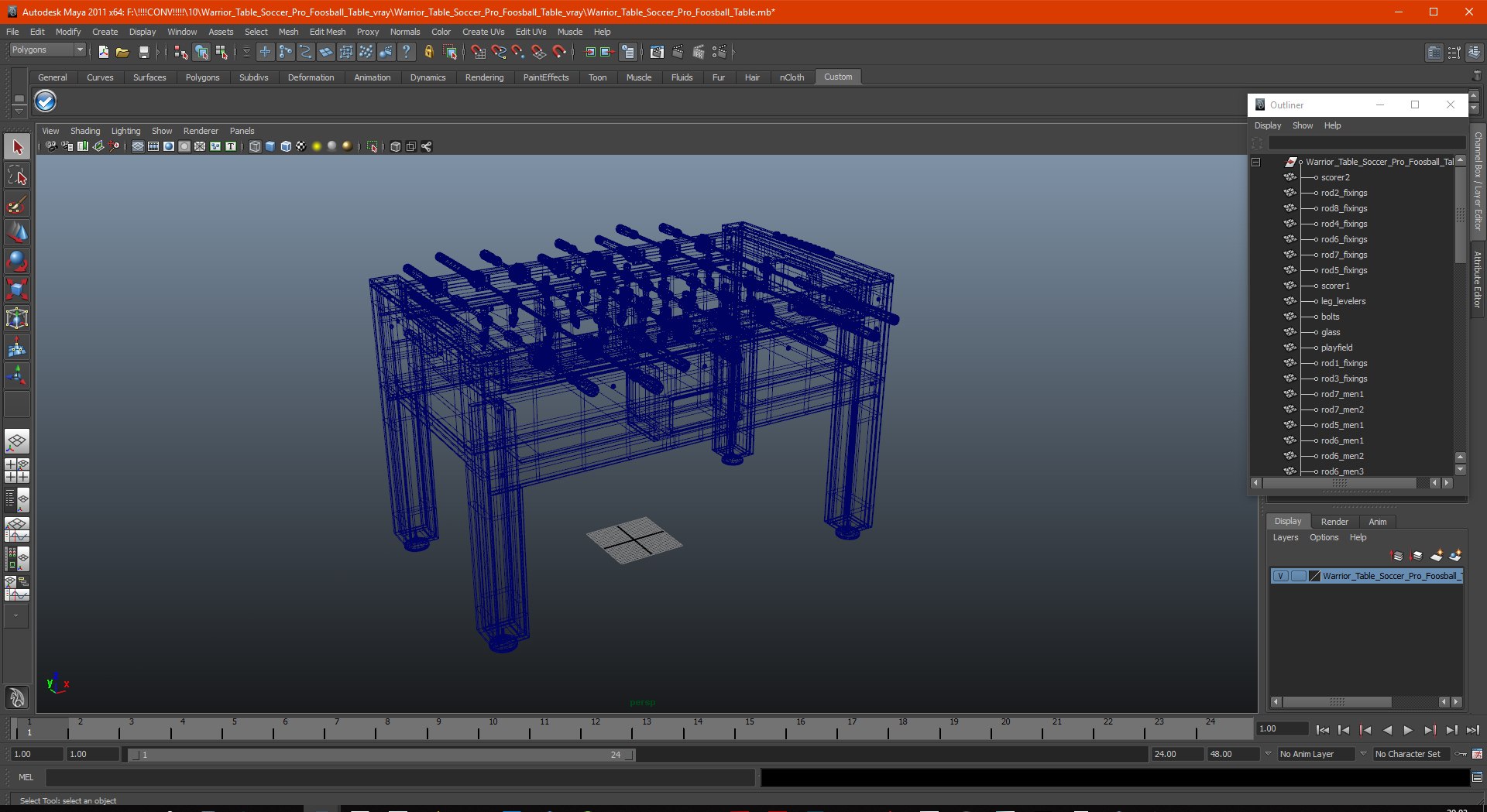1487x812 pixels.
Task: Click the range slider bar
Action: click(381, 755)
